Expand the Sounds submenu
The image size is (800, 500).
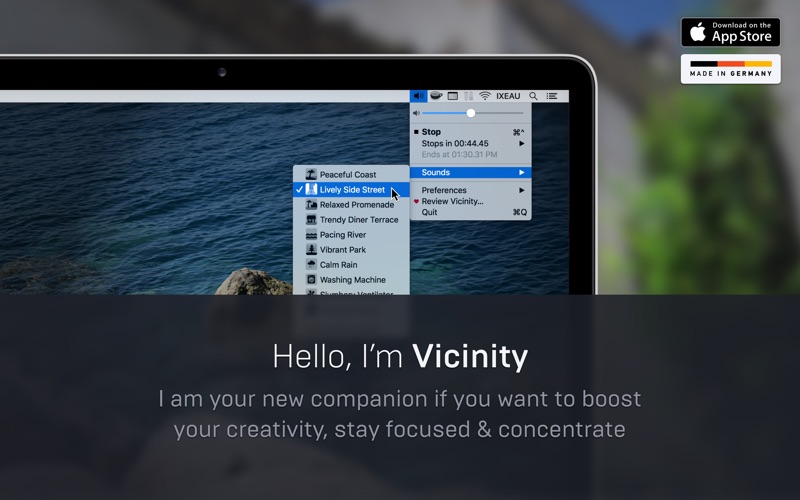[x=470, y=173]
